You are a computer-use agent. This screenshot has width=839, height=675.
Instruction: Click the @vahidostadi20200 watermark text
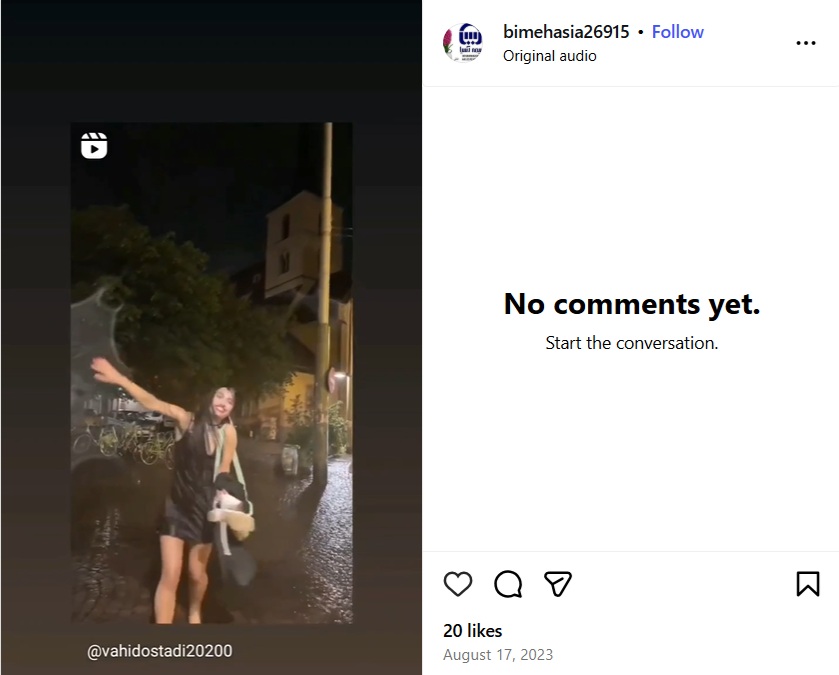pyautogui.click(x=160, y=651)
